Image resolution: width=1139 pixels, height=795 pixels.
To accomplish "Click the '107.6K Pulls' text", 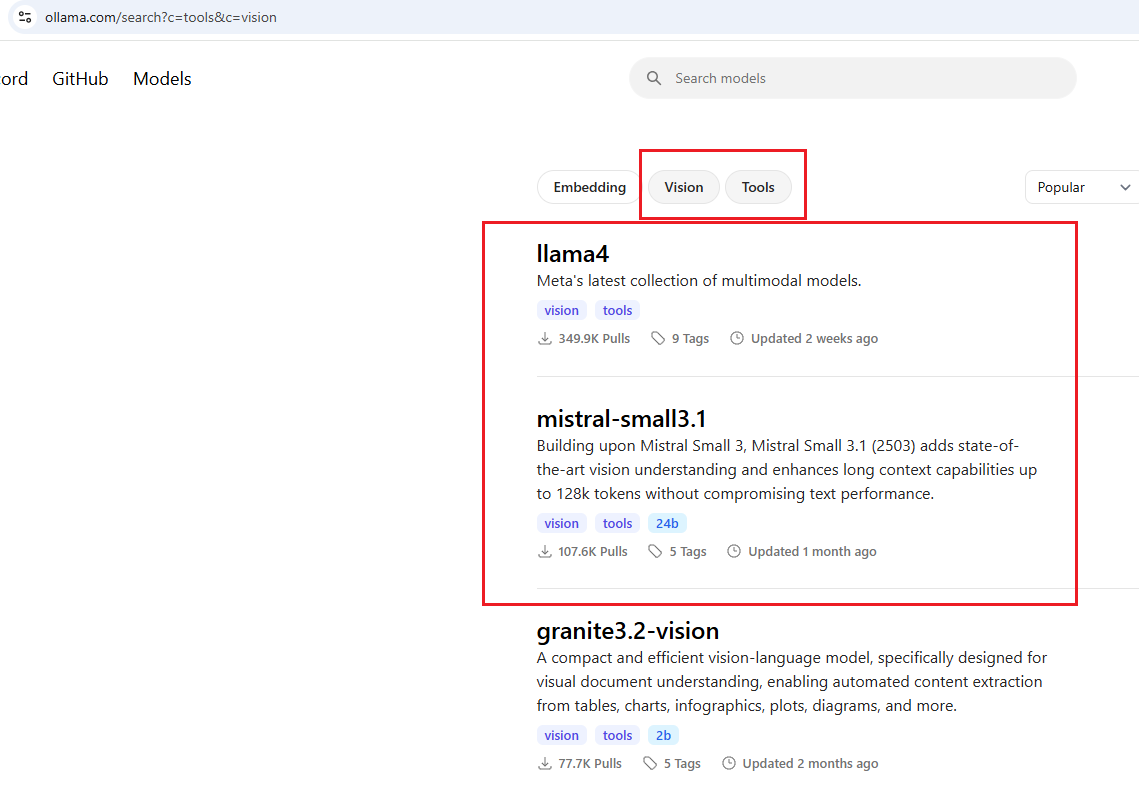I will pyautogui.click(x=593, y=552).
